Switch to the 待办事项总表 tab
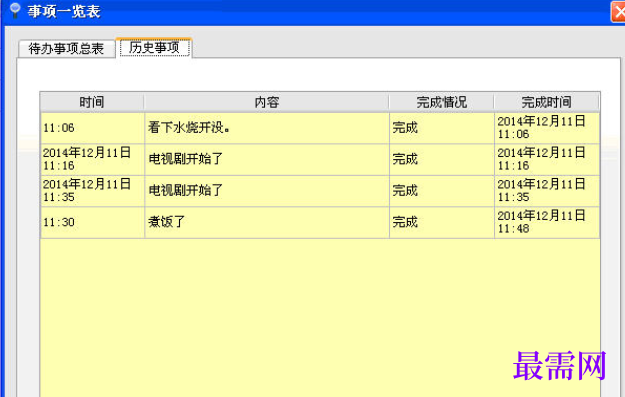This screenshot has height=397, width=625. 67,49
